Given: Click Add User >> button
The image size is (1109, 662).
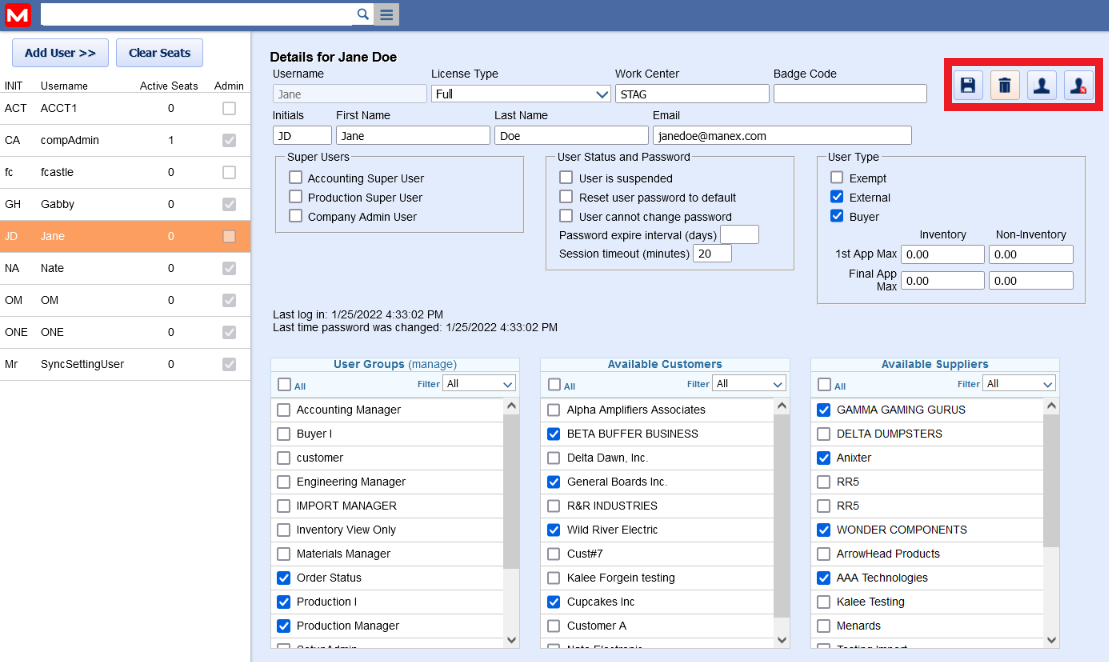Looking at the screenshot, I should click(60, 53).
